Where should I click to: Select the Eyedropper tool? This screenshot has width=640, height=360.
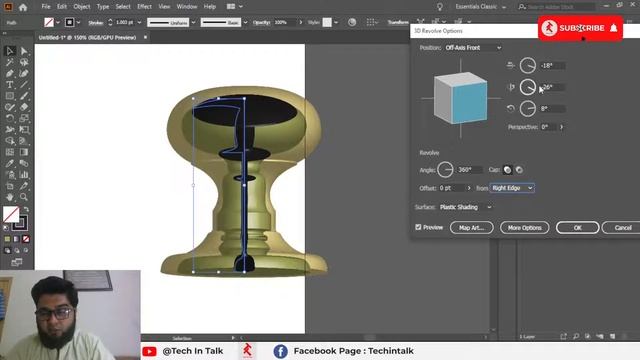pyautogui.click(x=10, y=164)
